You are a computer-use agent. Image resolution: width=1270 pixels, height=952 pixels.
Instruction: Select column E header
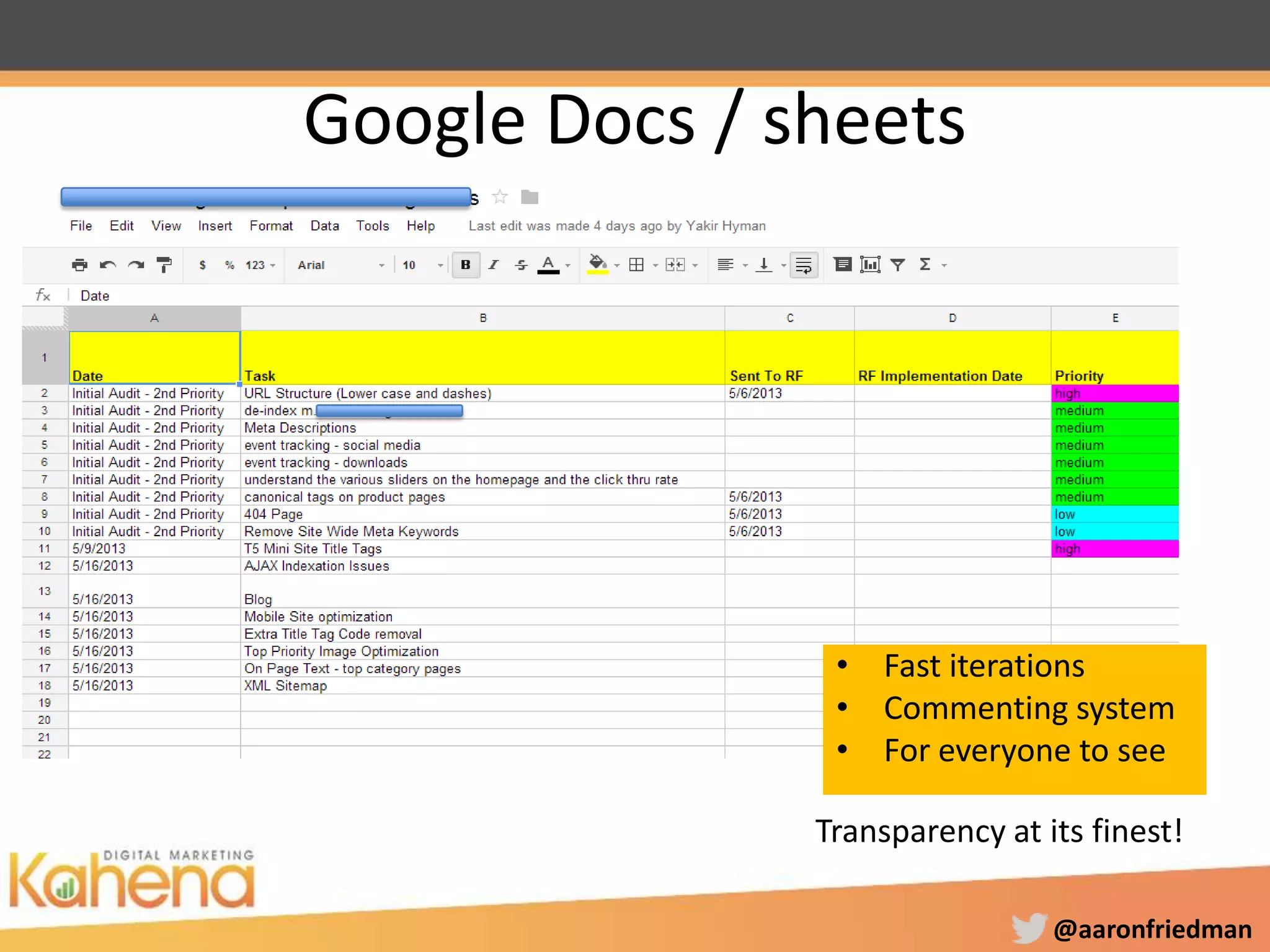pos(1115,318)
